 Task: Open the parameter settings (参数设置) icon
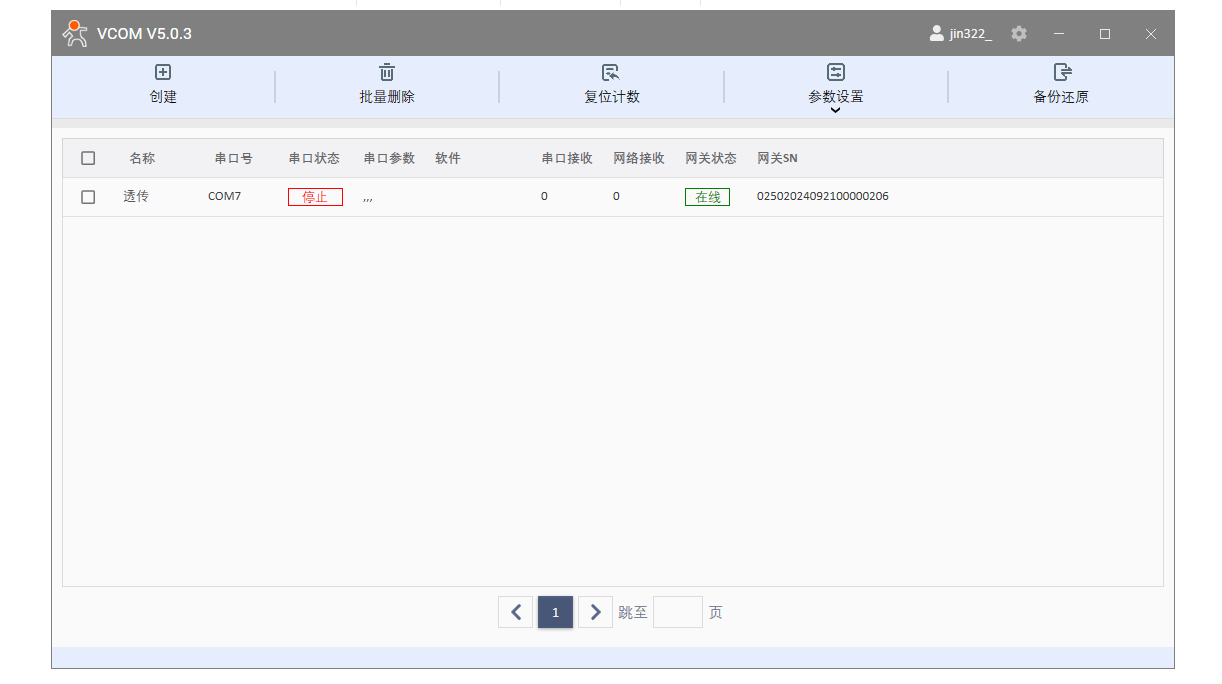(x=835, y=72)
